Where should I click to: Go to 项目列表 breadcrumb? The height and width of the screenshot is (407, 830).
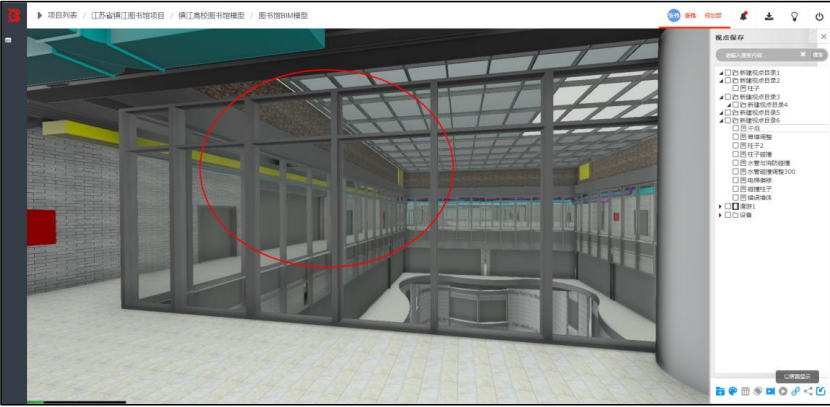(62, 16)
